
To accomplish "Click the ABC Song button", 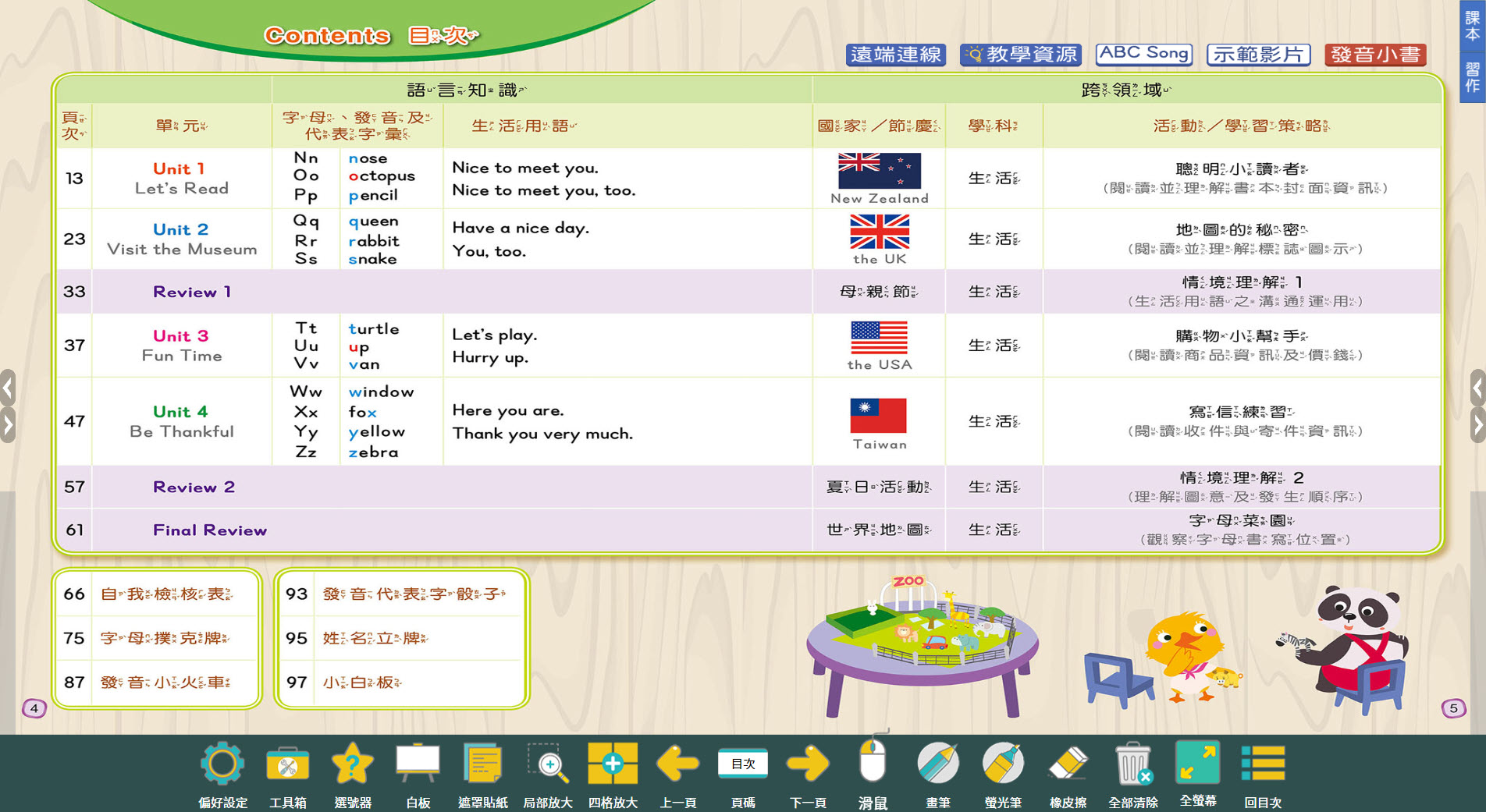I will (1144, 53).
